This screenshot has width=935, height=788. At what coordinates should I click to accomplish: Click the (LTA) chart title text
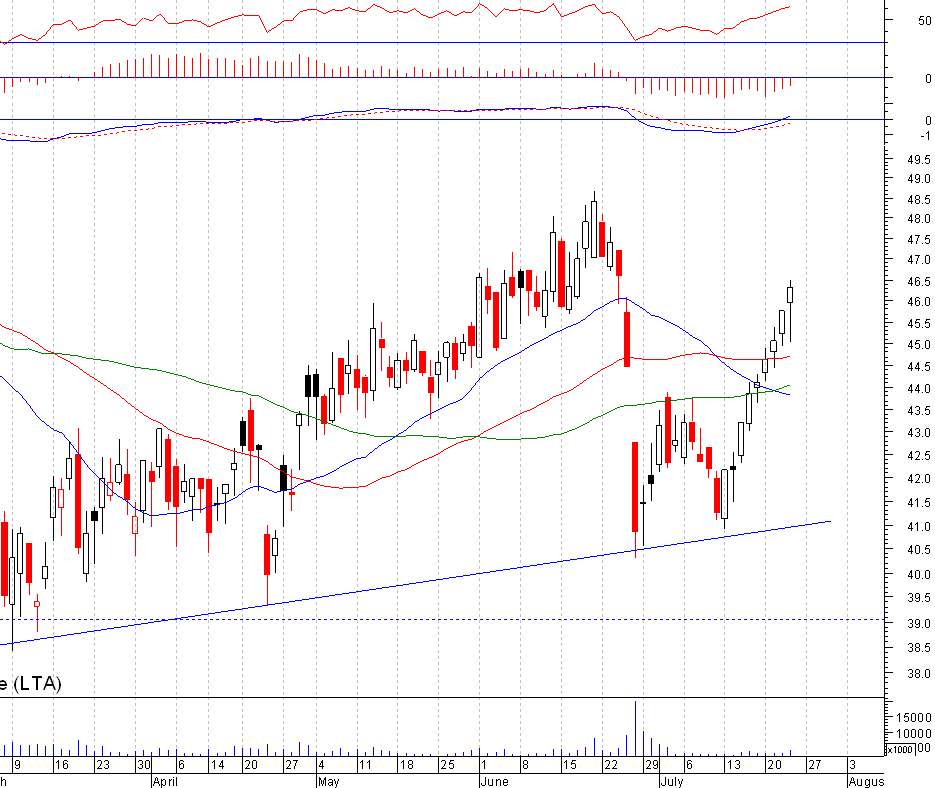(37, 683)
